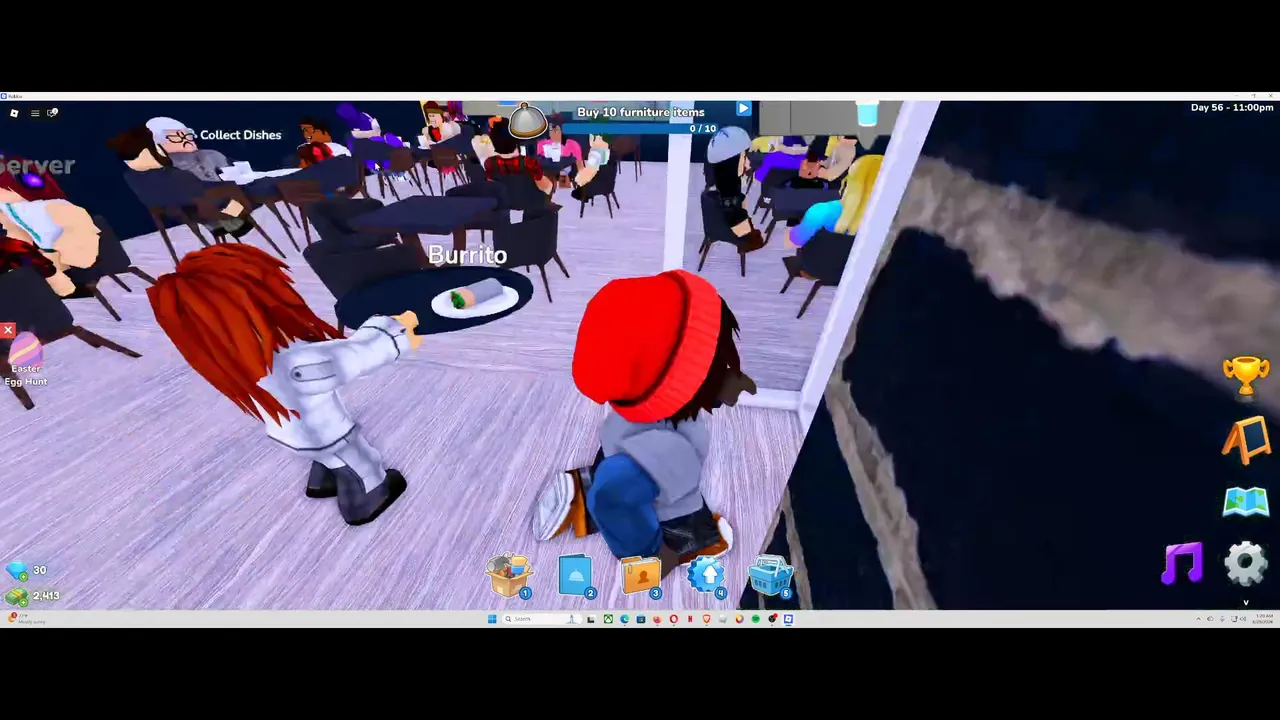Image resolution: width=1280 pixels, height=720 pixels.
Task: Click the red-haired chef character
Action: pos(283,385)
